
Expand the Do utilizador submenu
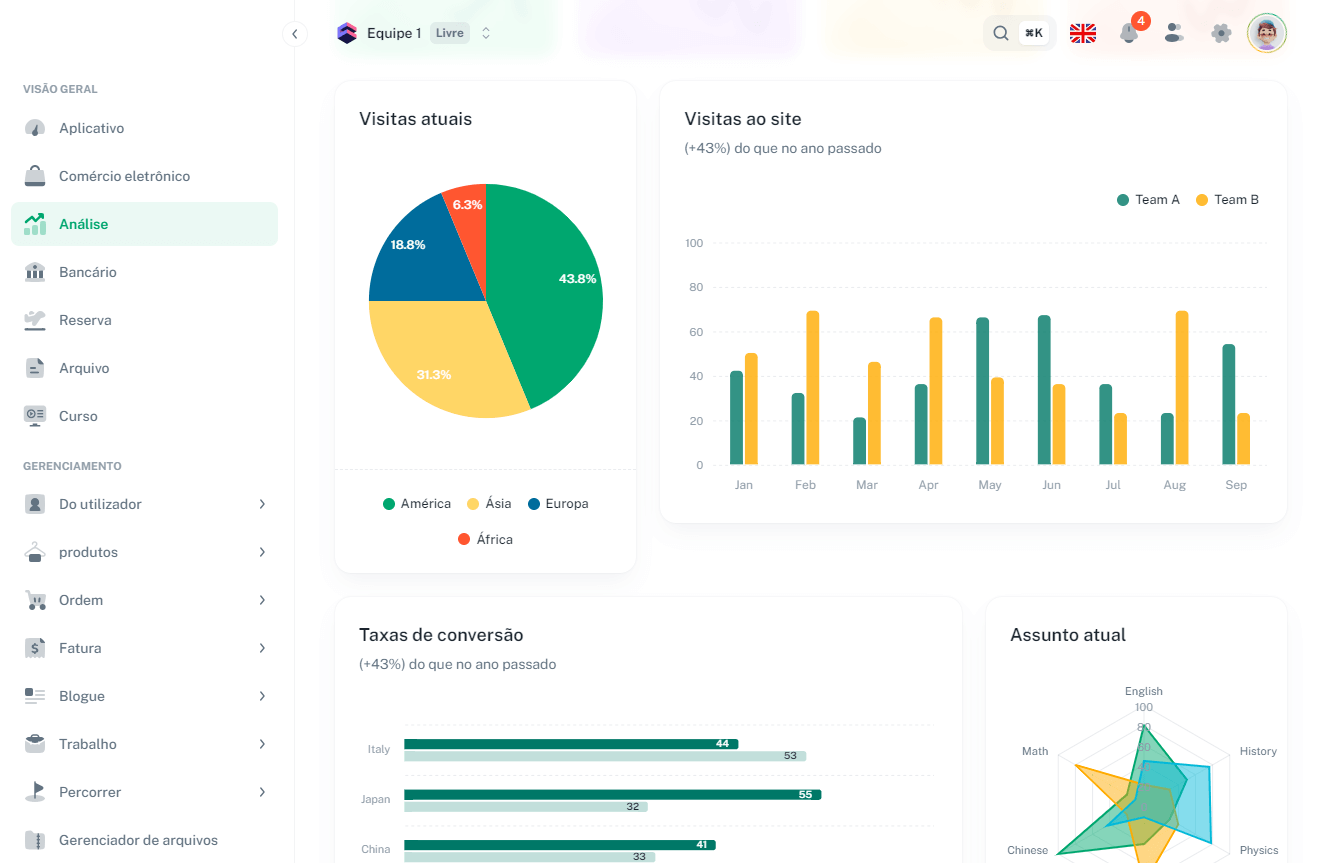[262, 504]
